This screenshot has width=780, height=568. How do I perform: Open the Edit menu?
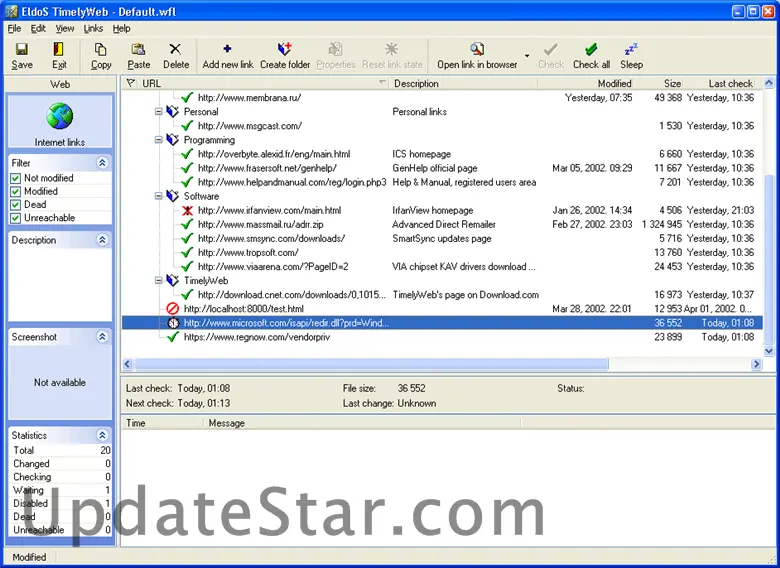pos(38,28)
